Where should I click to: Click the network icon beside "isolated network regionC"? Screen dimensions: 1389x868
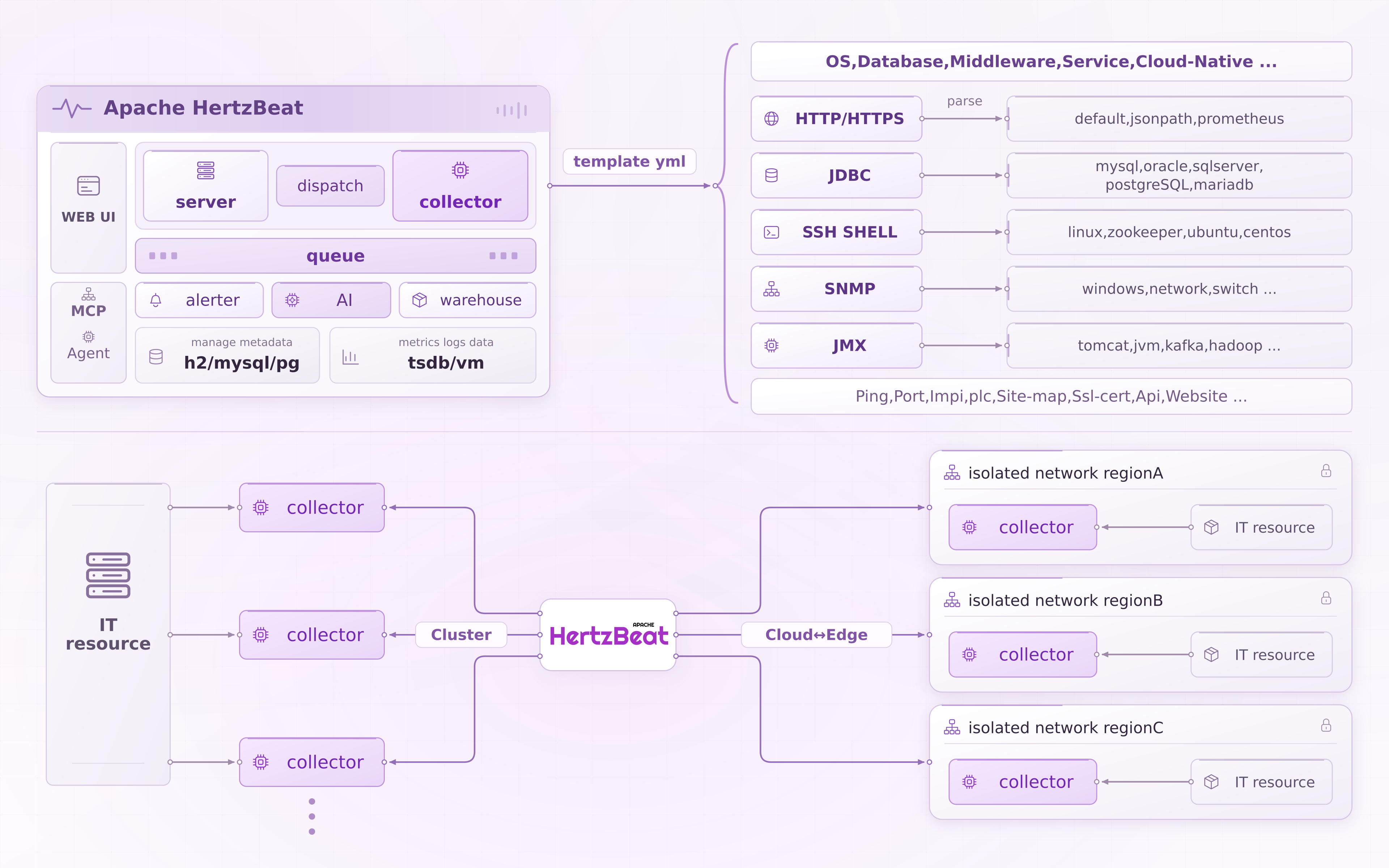pyautogui.click(x=952, y=727)
